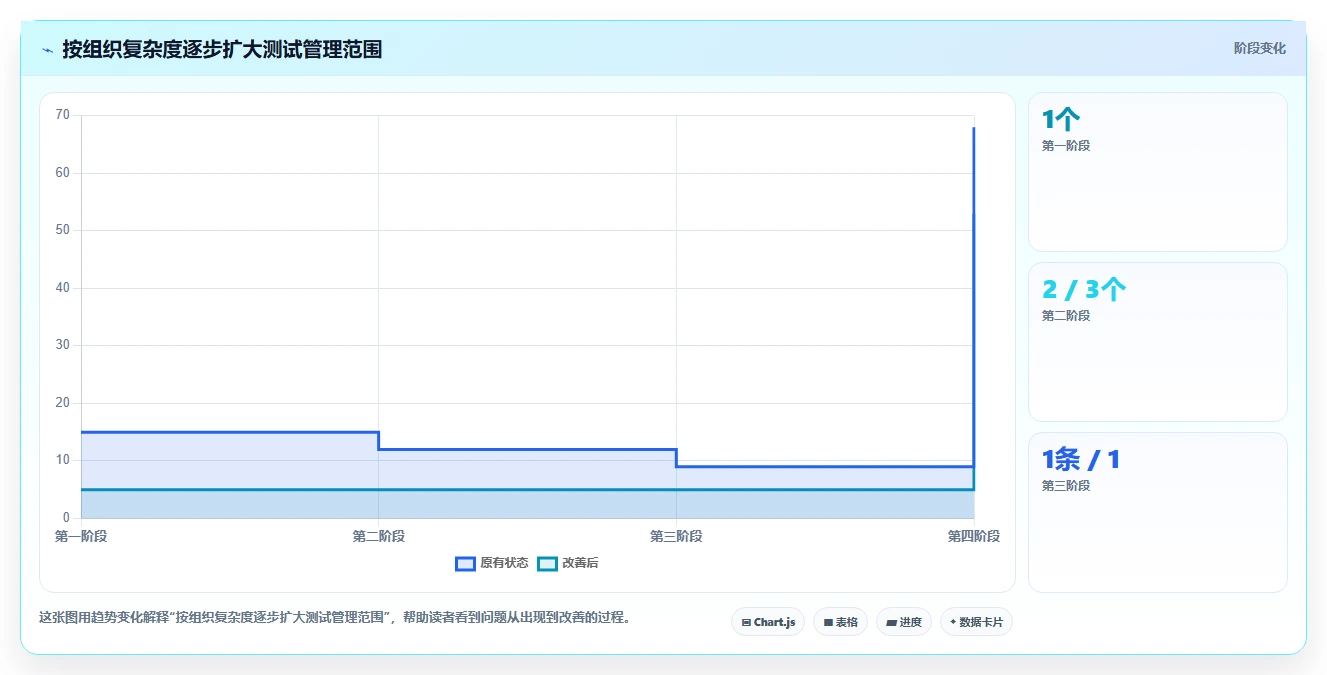Click the chart title 按组织复杂度逐步扩大测试管理范围
Viewport: 1327px width, 675px height.
pos(222,49)
